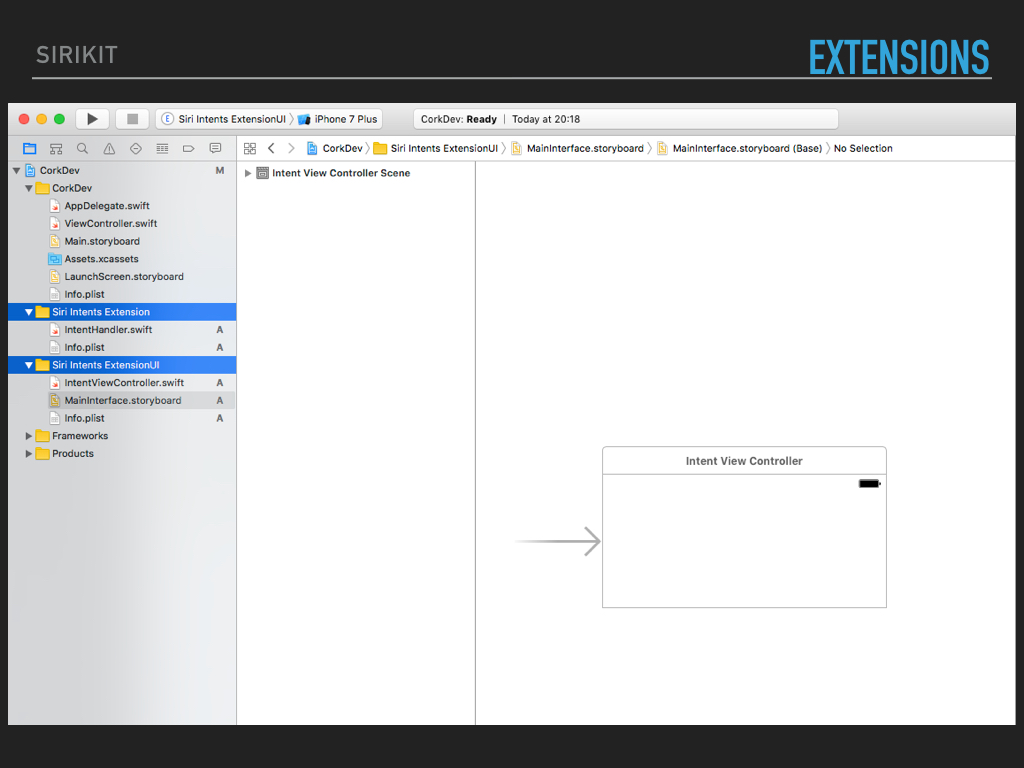This screenshot has width=1024, height=768.
Task: Open the Debug navigator icon
Action: pyautogui.click(x=162, y=149)
